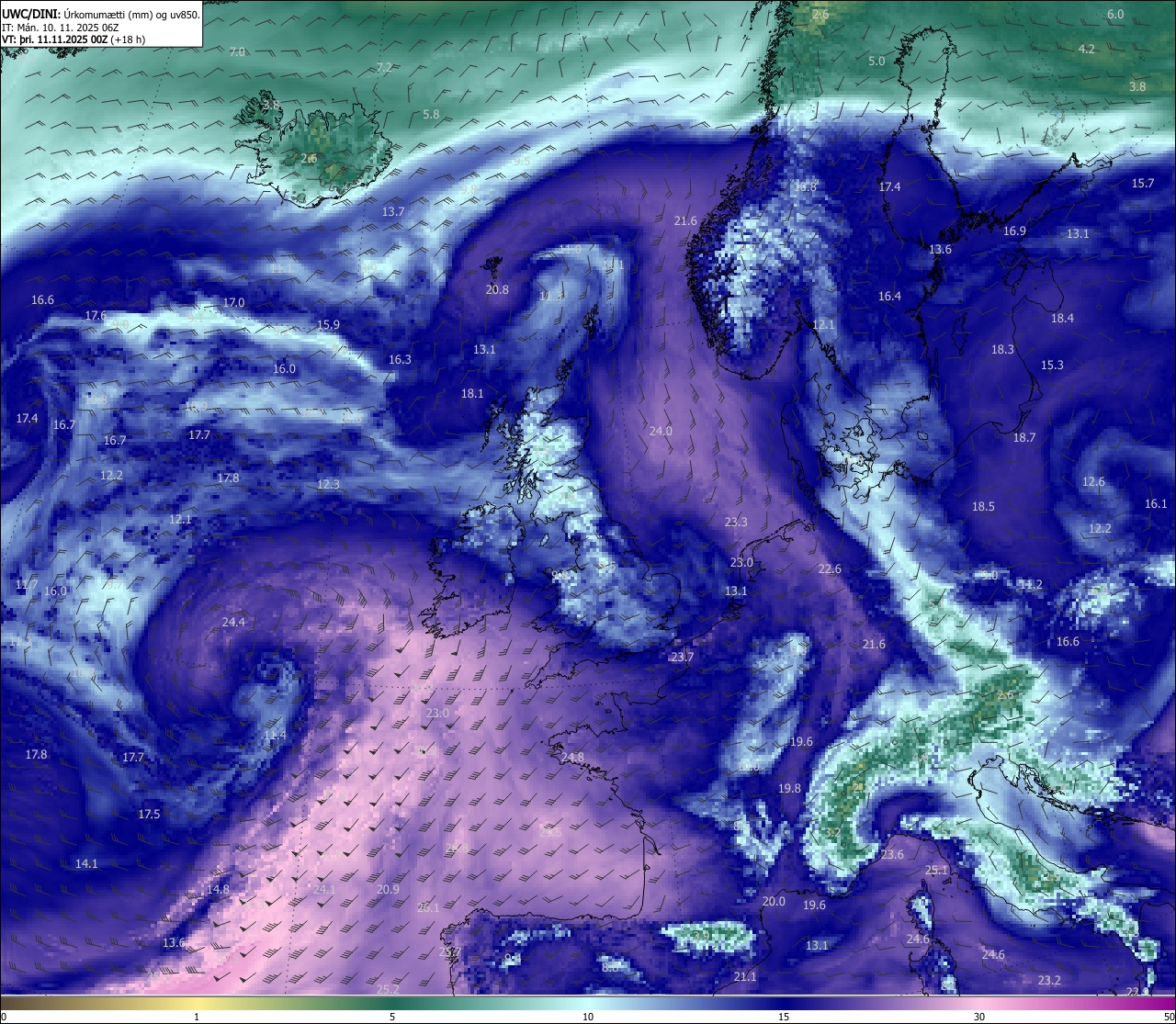Click the map value '25.2'
This screenshot has width=1176, height=1024.
point(388,990)
